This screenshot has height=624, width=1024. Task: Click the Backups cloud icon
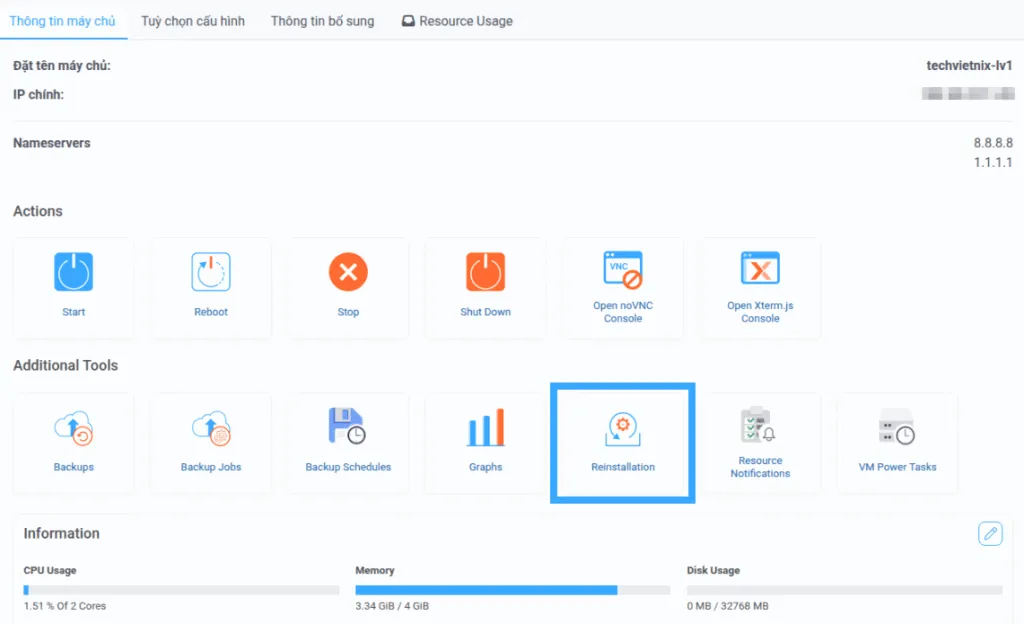tap(73, 427)
